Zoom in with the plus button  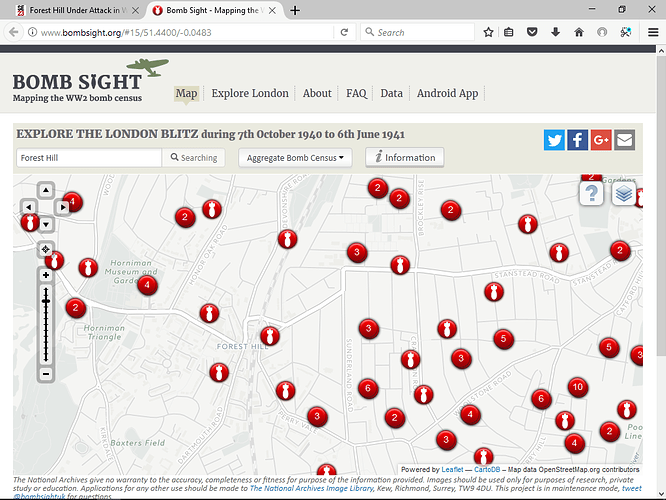click(46, 275)
